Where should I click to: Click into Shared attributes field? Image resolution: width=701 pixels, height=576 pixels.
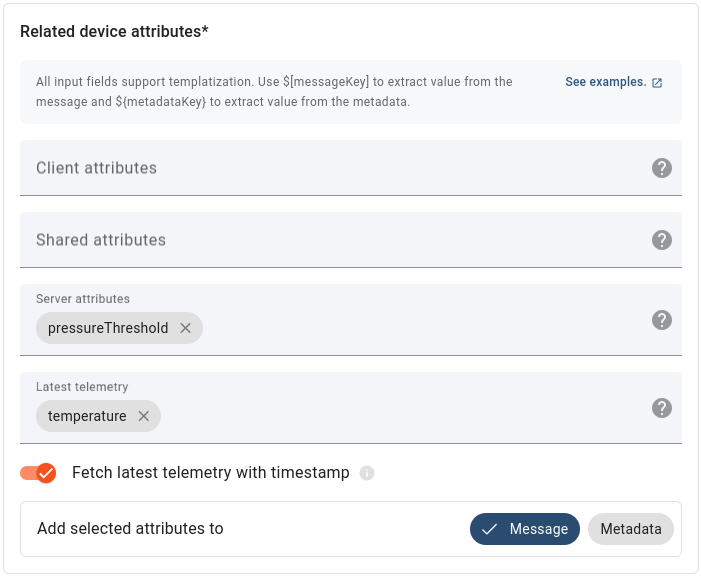coord(330,240)
